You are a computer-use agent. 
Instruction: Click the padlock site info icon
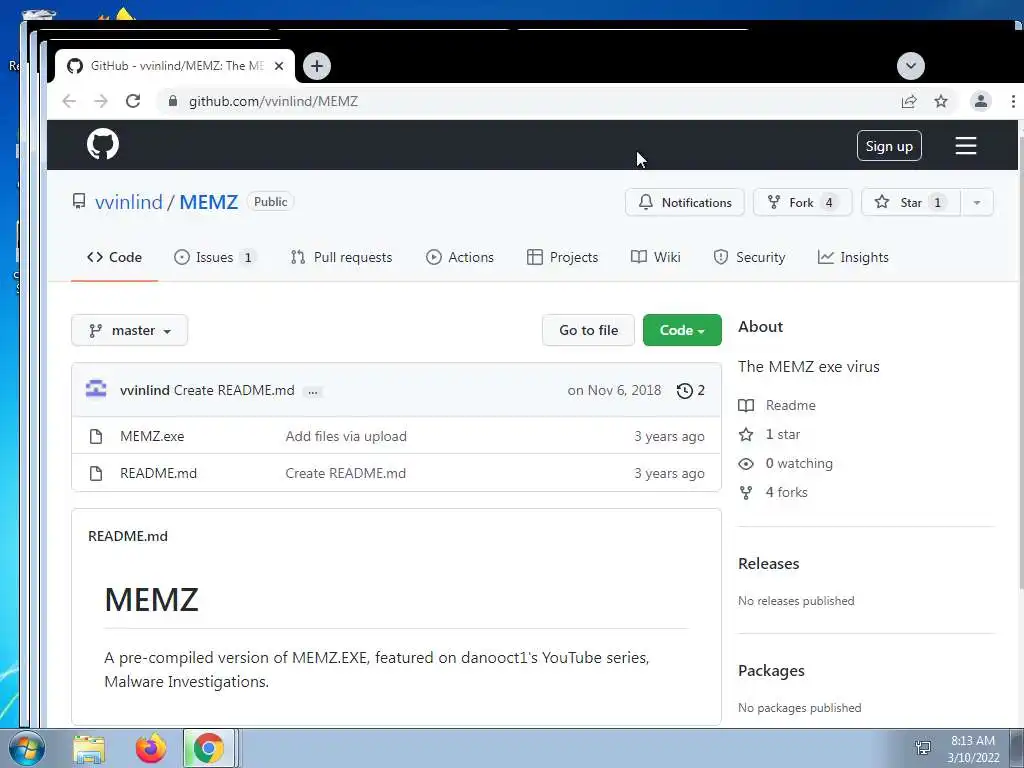click(x=172, y=101)
